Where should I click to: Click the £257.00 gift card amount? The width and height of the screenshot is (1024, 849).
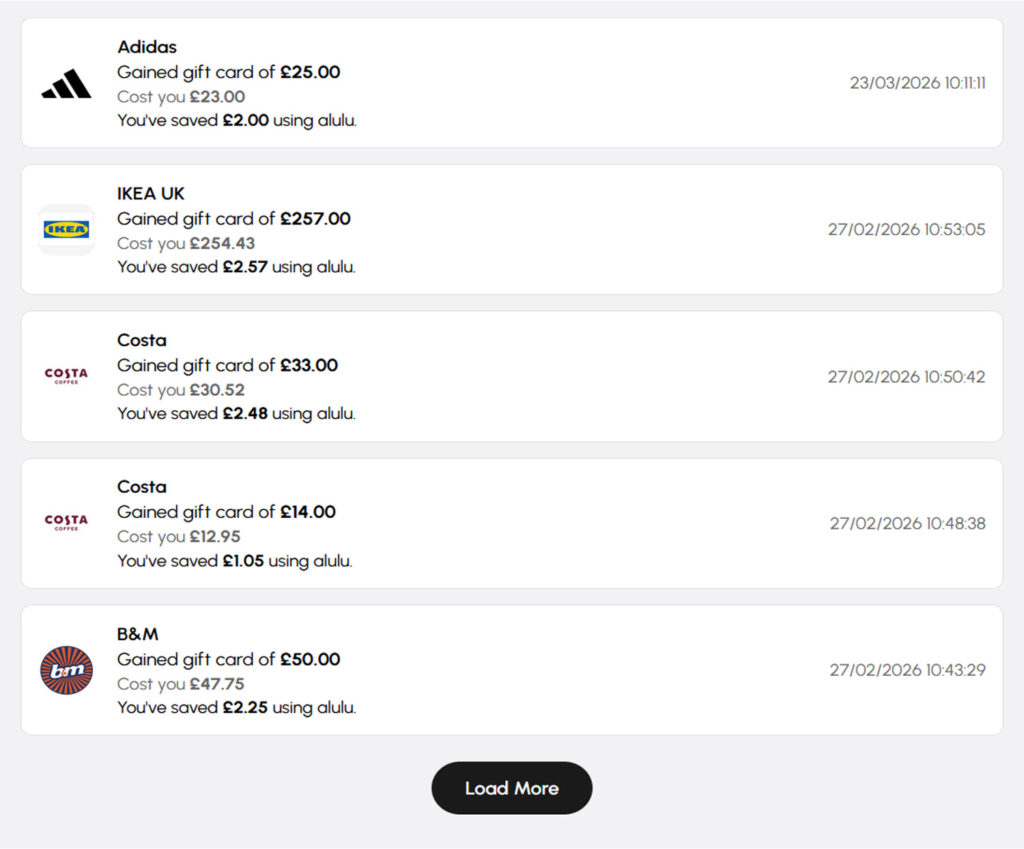315,219
